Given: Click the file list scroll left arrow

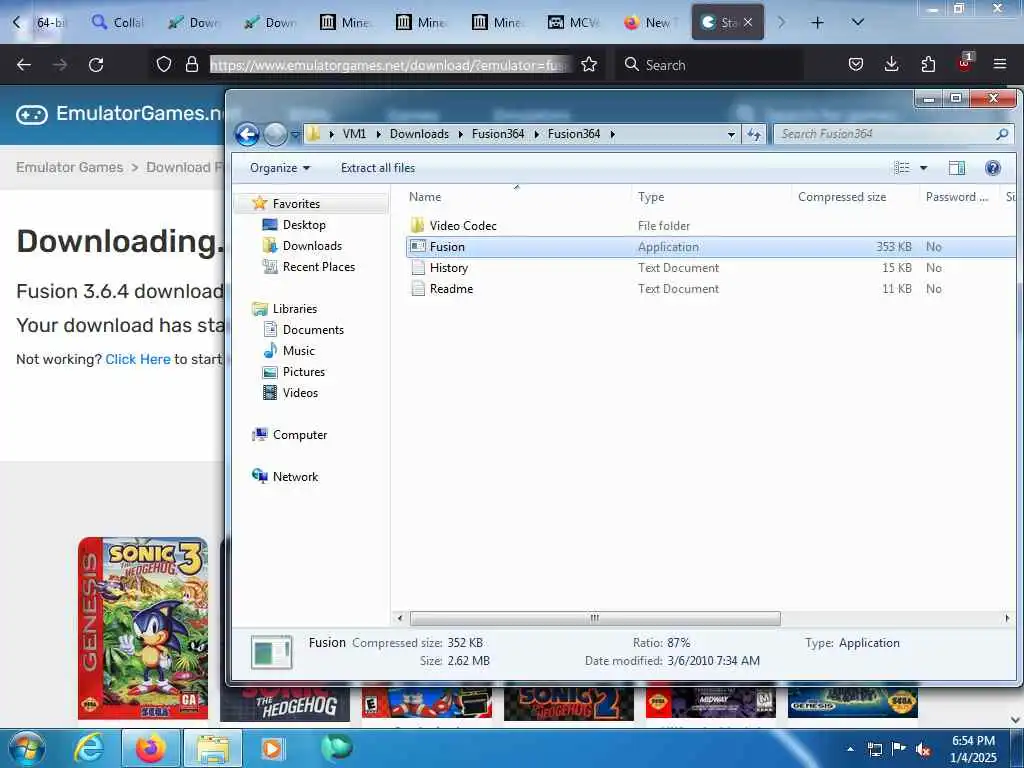Looking at the screenshot, I should [400, 618].
